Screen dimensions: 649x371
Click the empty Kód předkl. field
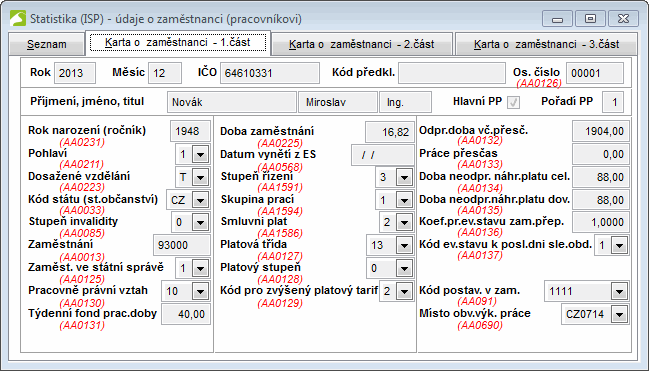[x=452, y=73]
